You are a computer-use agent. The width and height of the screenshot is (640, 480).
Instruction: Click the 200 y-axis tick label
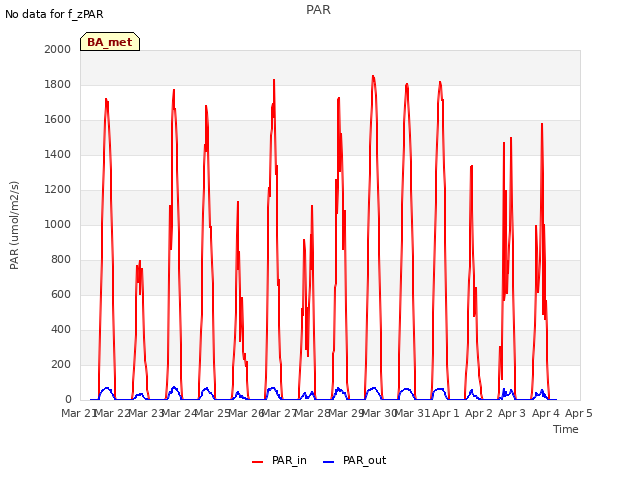pyautogui.click(x=61, y=364)
